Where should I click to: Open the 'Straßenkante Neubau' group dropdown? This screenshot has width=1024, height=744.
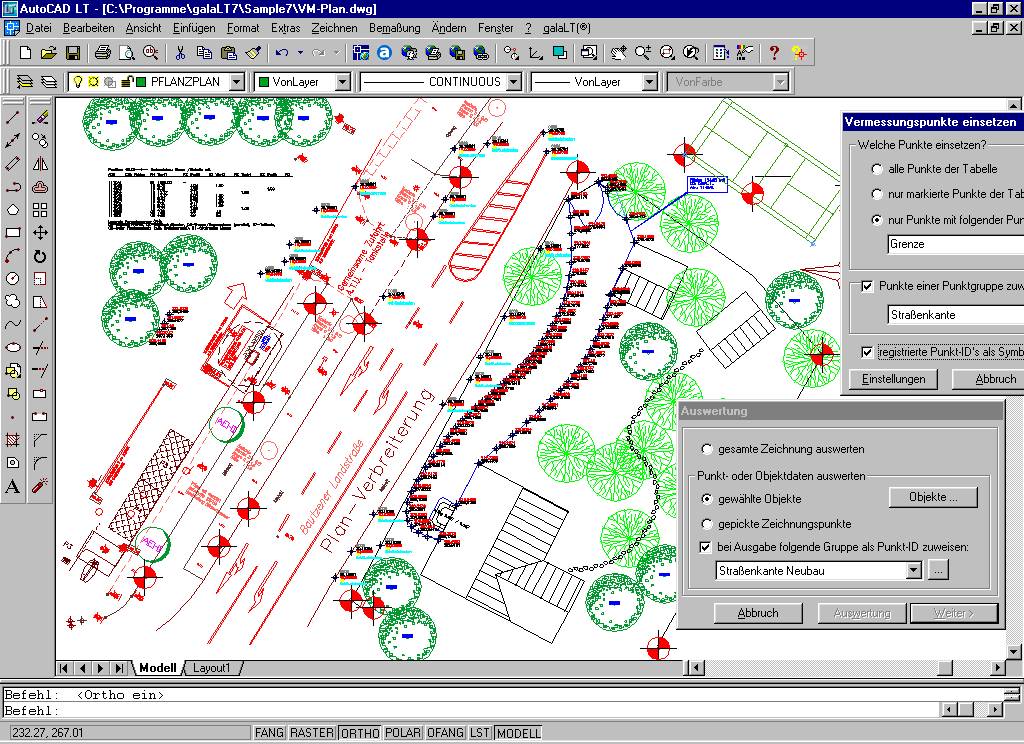[x=913, y=571]
